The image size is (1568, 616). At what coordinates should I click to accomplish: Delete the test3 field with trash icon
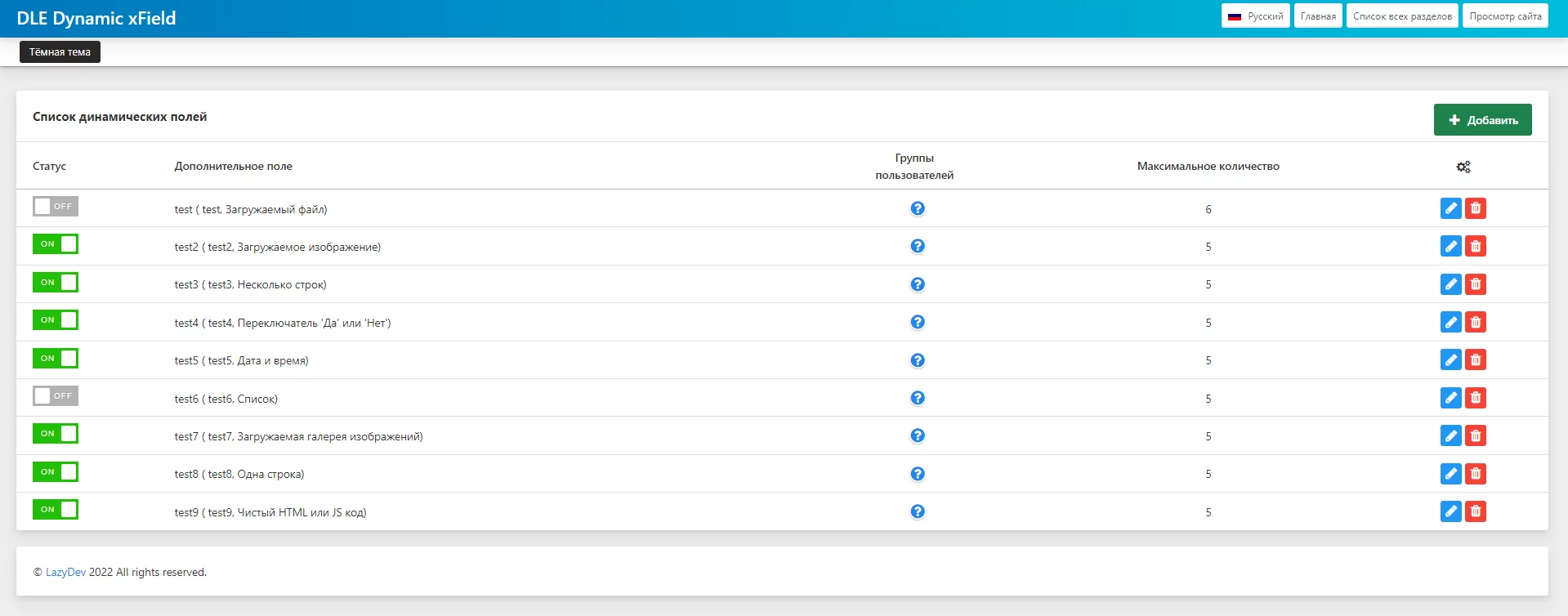tap(1475, 284)
